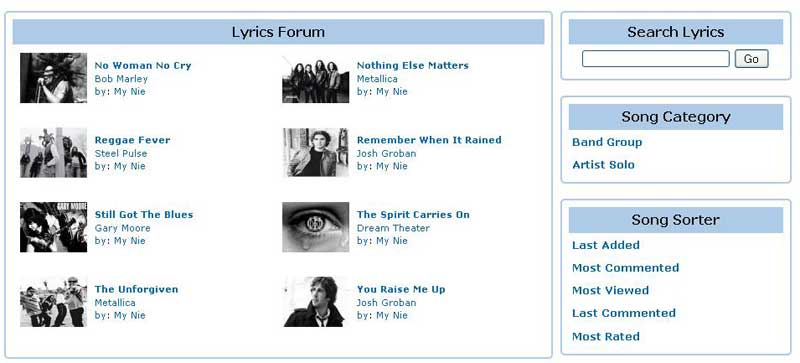This screenshot has height=363, width=800.
Task: Sort songs by Most Viewed
Action: [x=610, y=290]
